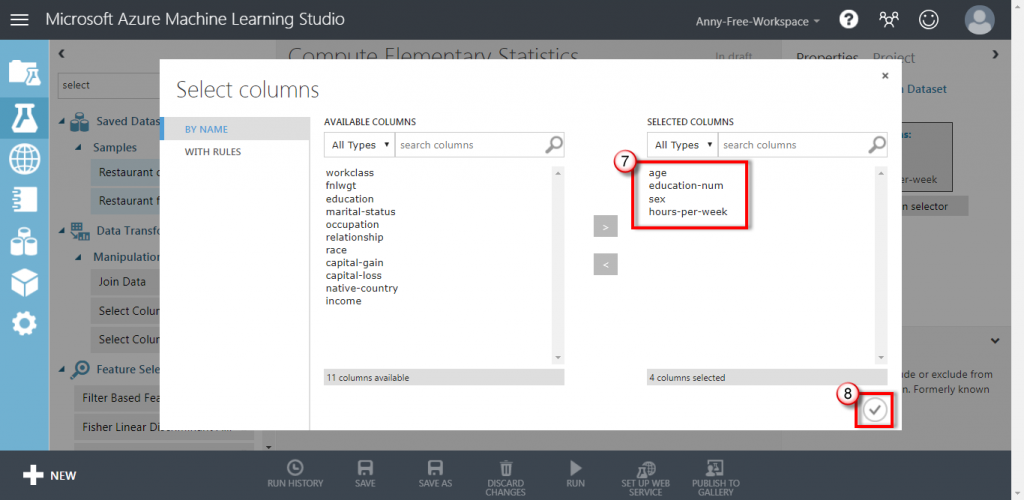Collapse the Feature Selection tree node
This screenshot has height=500, width=1024.
tap(63, 369)
